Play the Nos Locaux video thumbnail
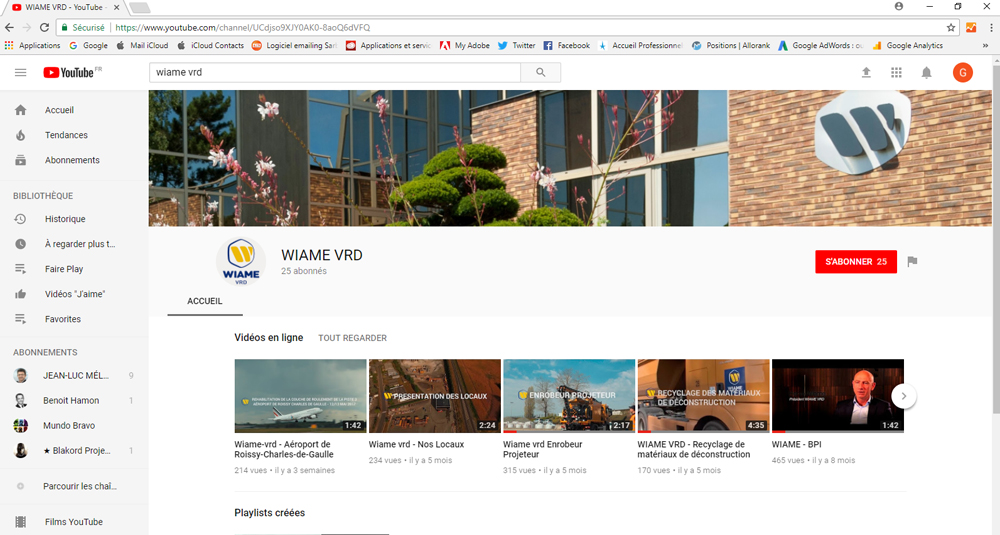This screenshot has width=1000, height=535. 435,396
